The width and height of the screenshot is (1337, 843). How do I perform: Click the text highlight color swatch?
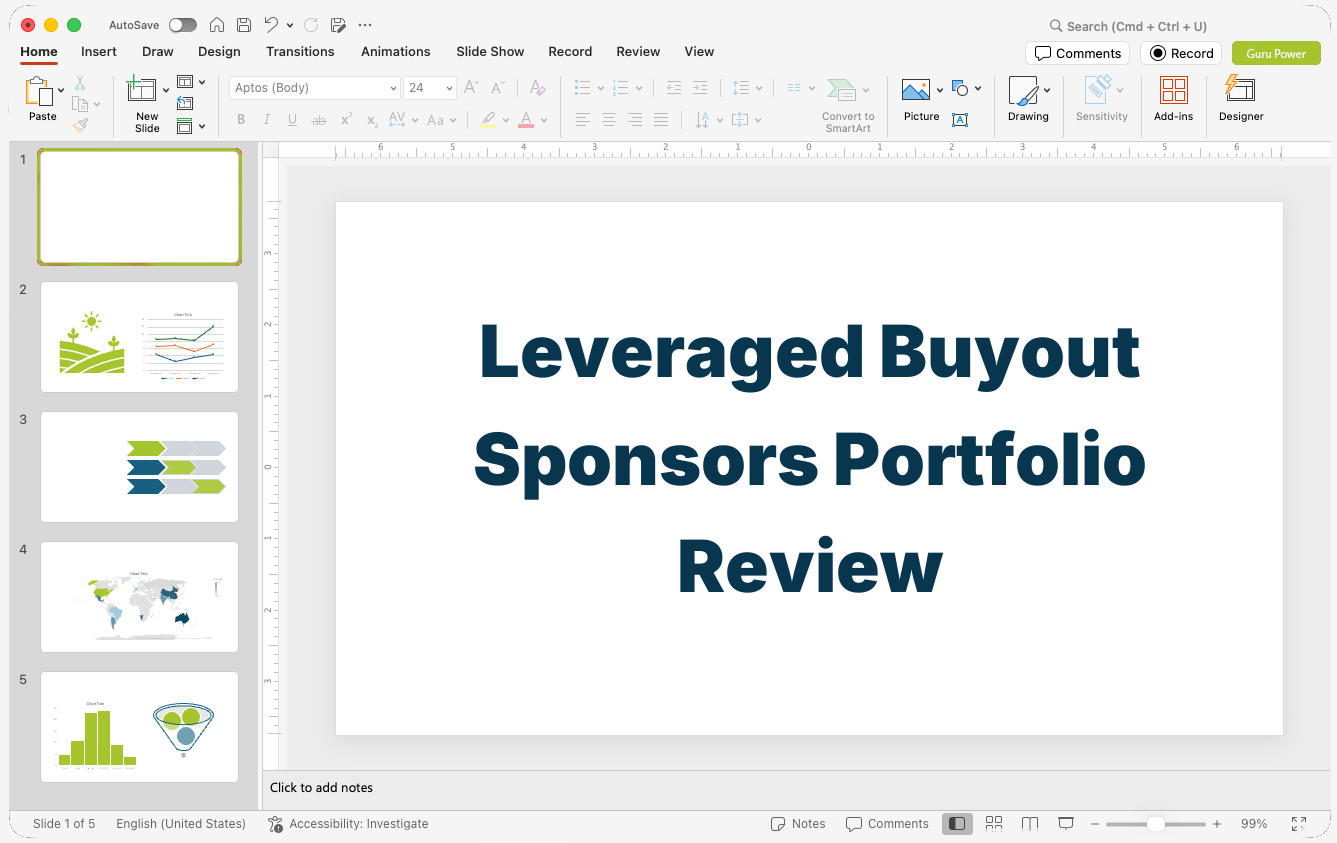488,120
